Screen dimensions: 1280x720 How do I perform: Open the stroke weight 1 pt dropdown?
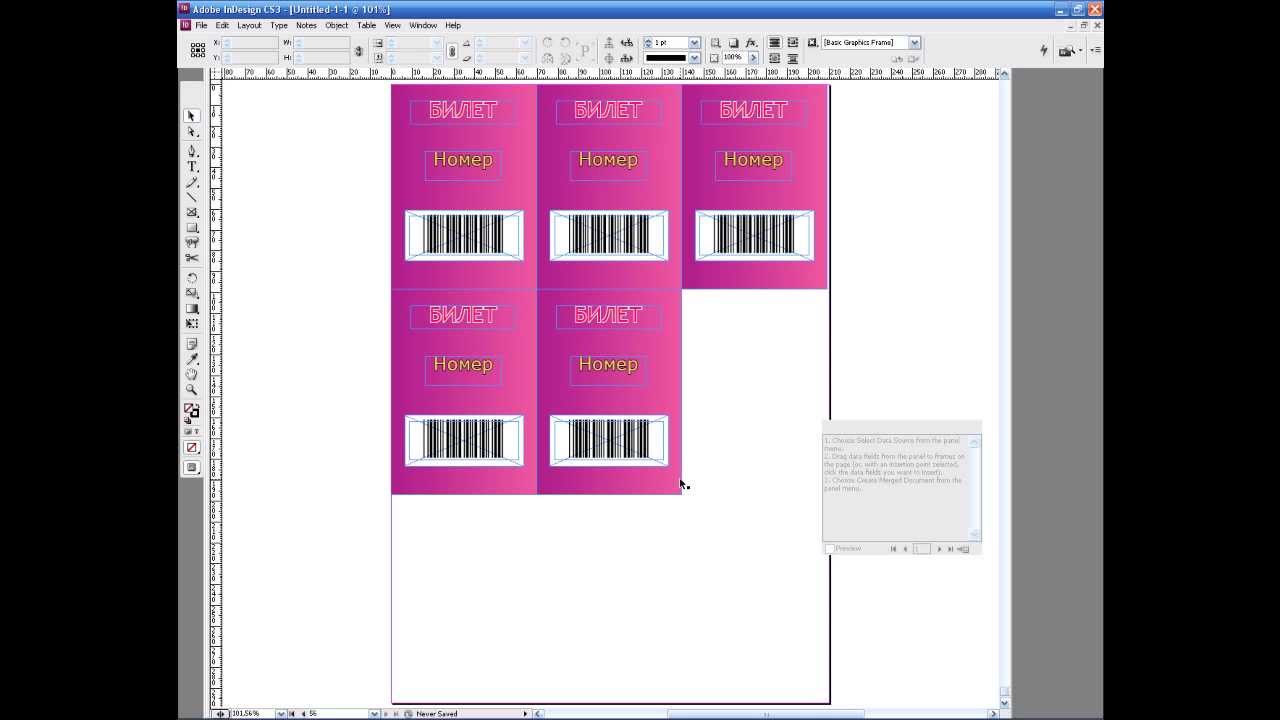tap(694, 43)
